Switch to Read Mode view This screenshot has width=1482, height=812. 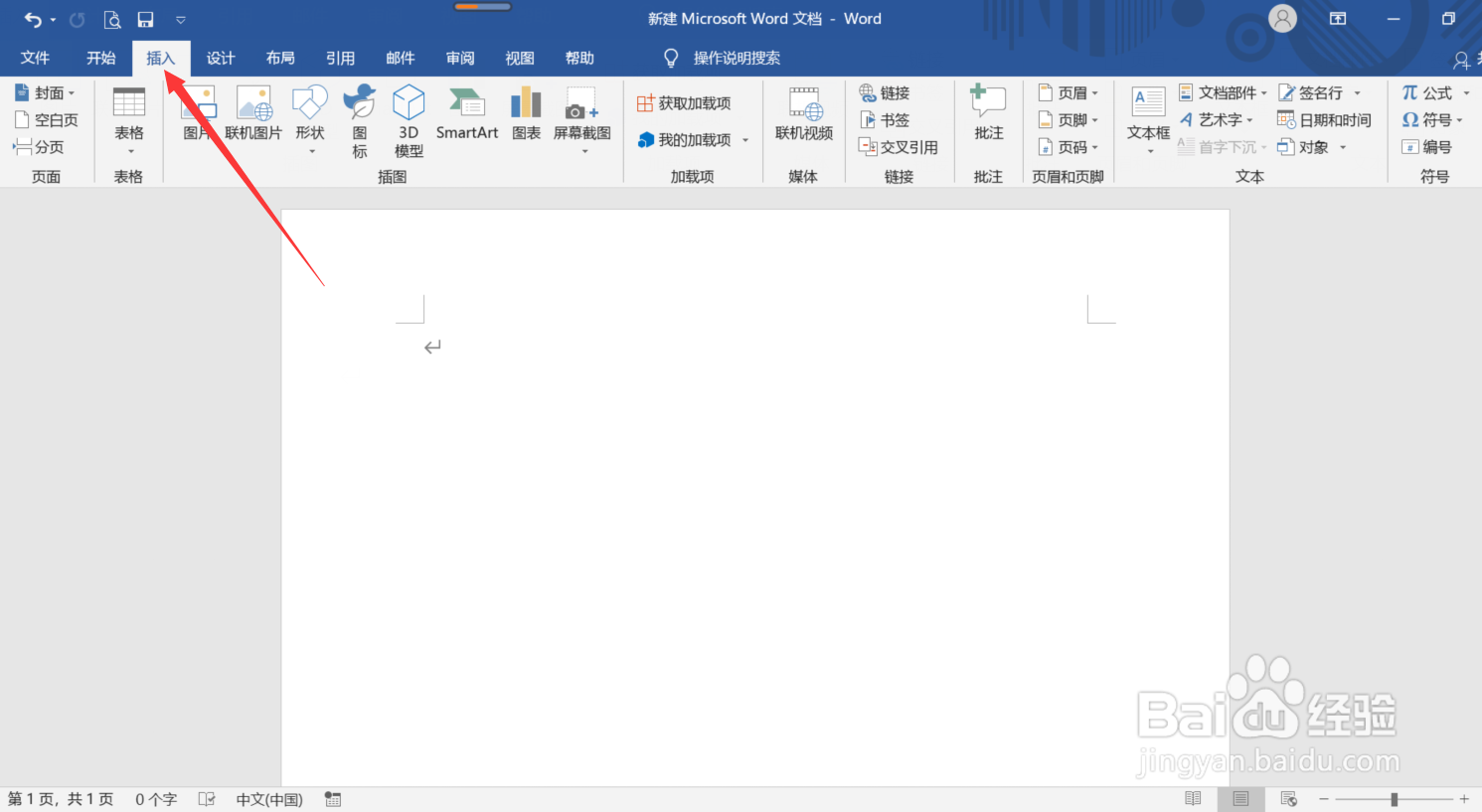1193,799
